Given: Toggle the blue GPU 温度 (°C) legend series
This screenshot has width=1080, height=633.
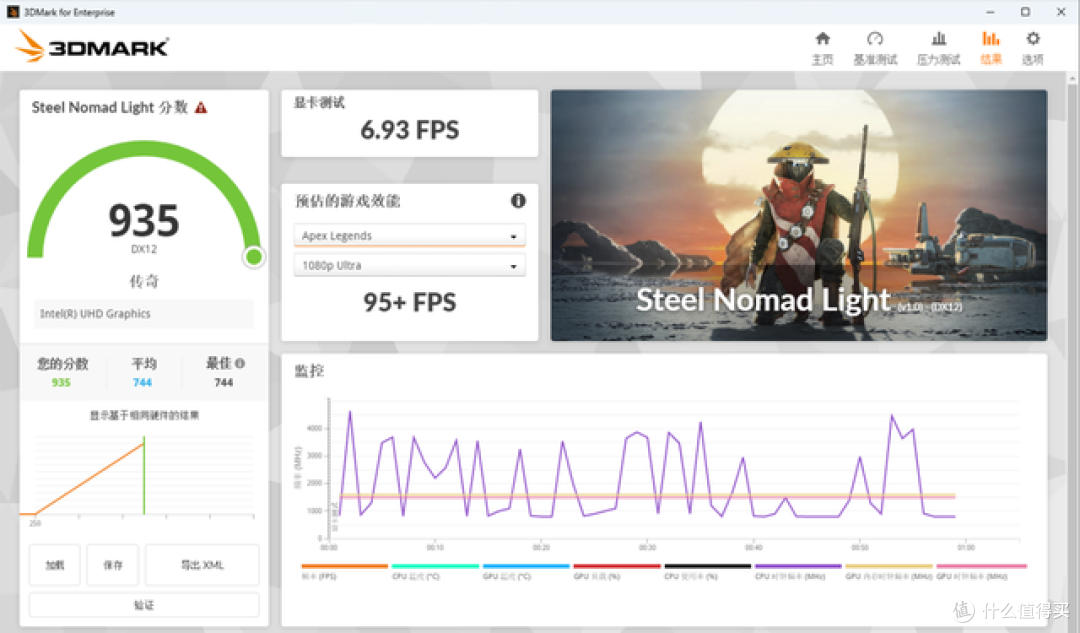Looking at the screenshot, I should point(526,571).
